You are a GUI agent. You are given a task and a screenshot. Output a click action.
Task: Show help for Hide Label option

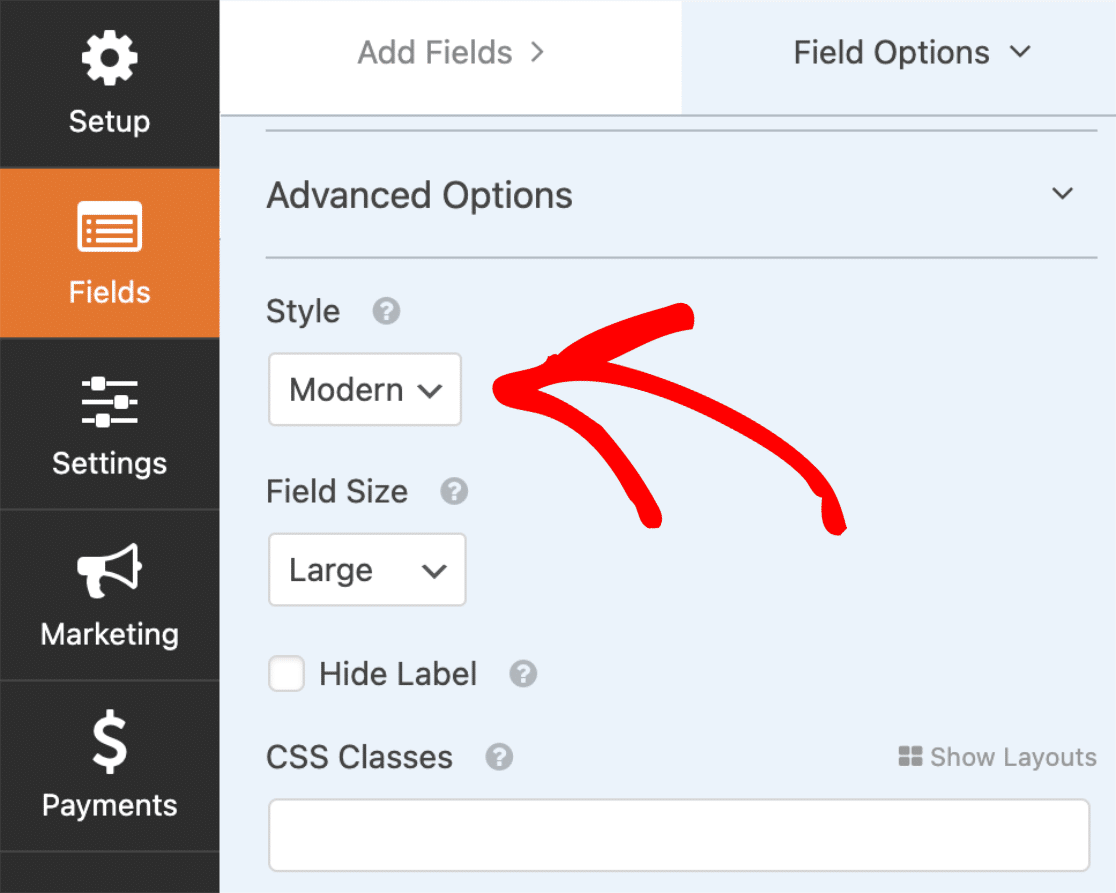pyautogui.click(x=523, y=674)
